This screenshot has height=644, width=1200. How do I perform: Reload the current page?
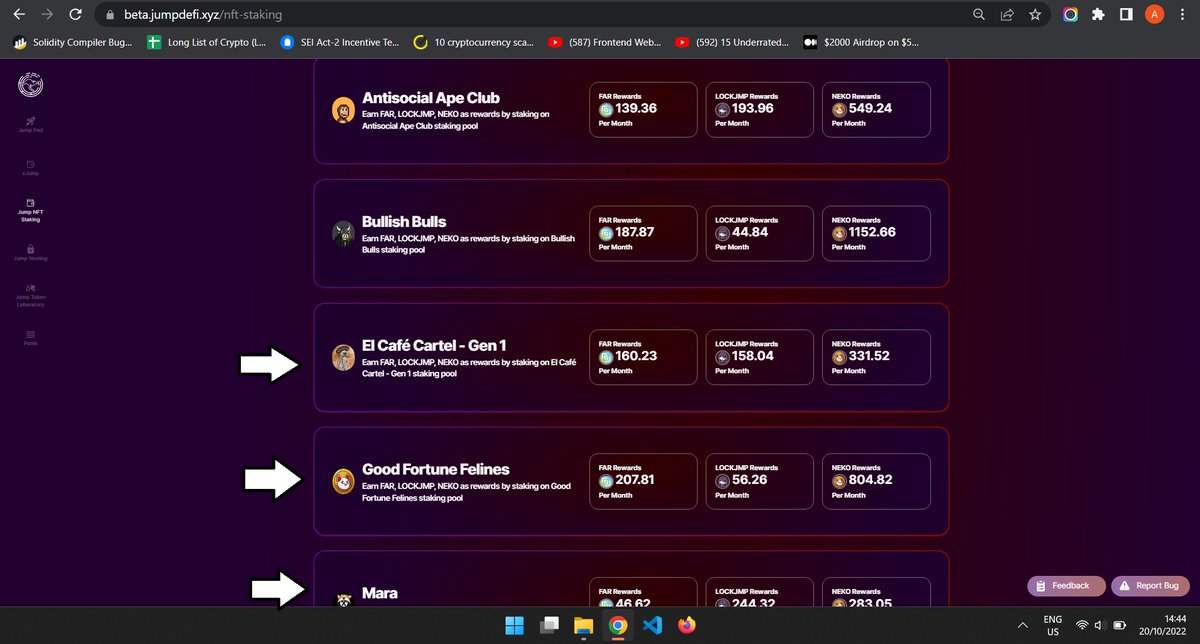tap(75, 15)
